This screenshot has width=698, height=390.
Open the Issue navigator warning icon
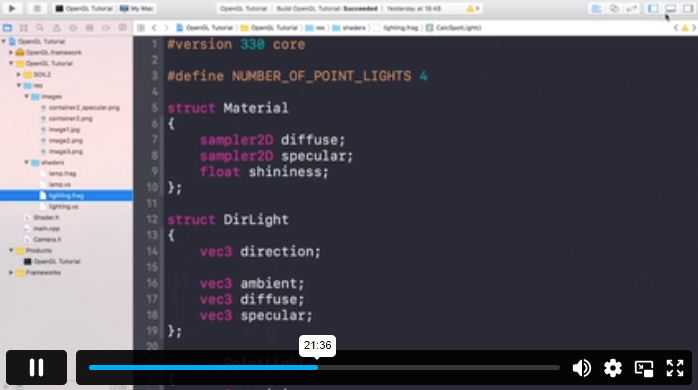(57, 28)
